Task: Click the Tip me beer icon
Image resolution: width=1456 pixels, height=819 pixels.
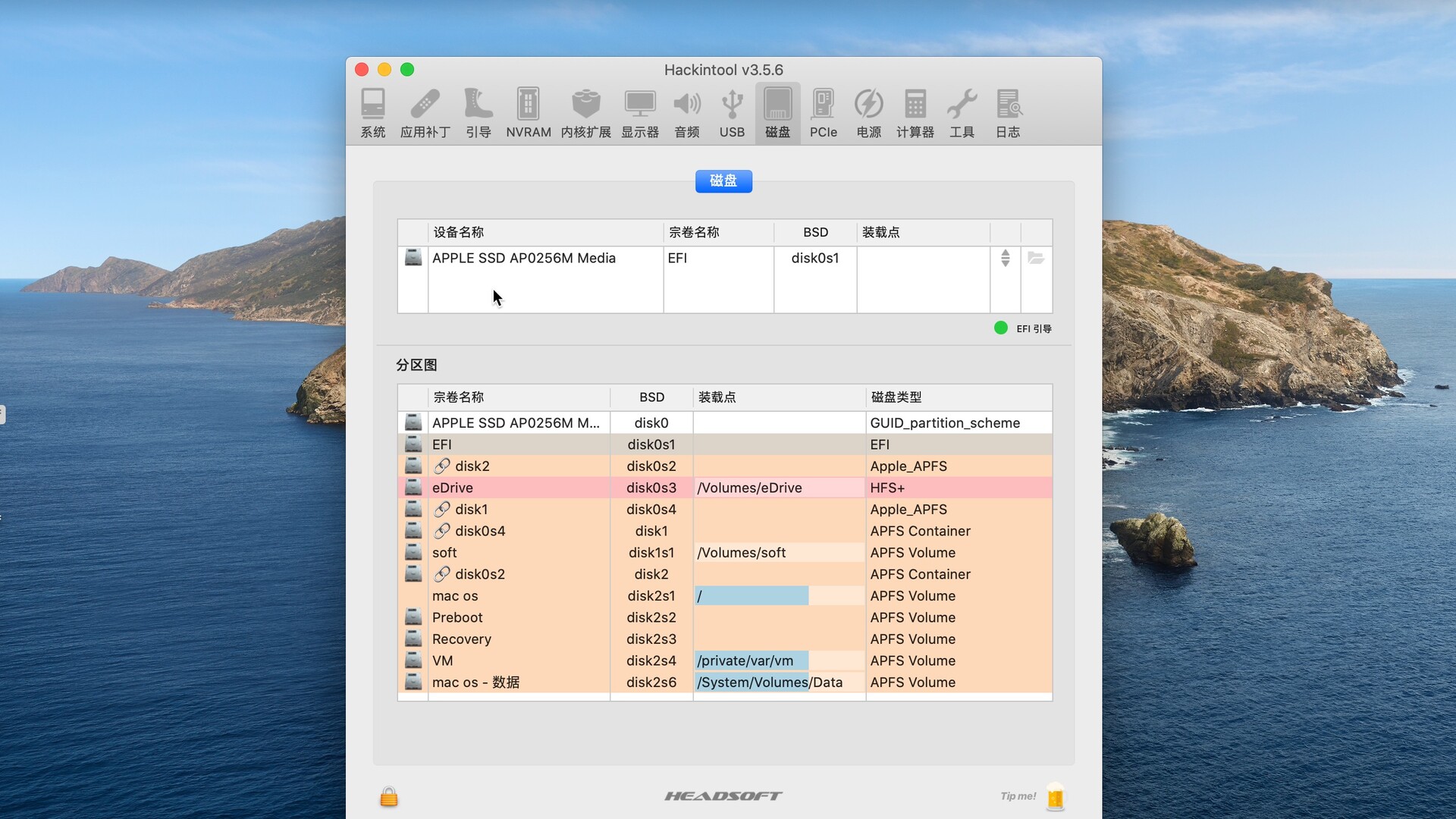Action: [1056, 797]
